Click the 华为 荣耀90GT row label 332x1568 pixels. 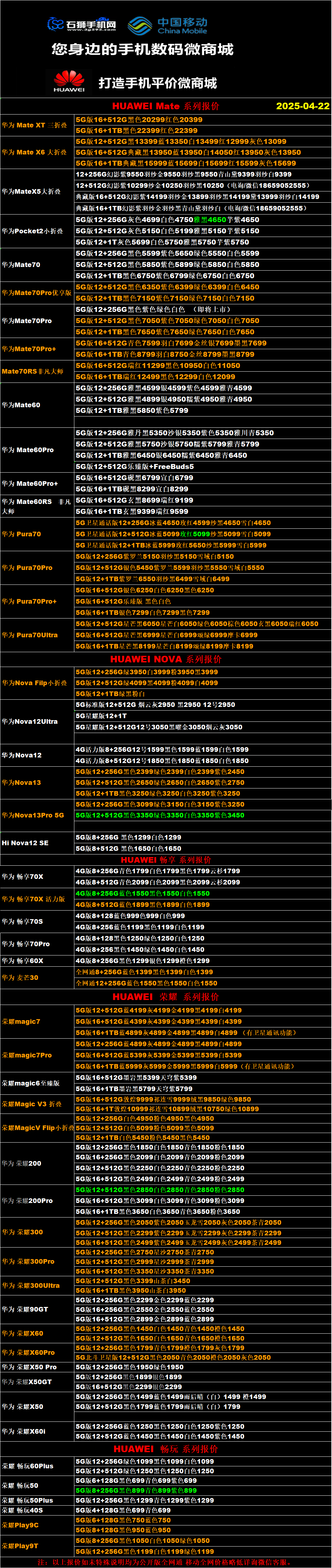click(24, 1309)
